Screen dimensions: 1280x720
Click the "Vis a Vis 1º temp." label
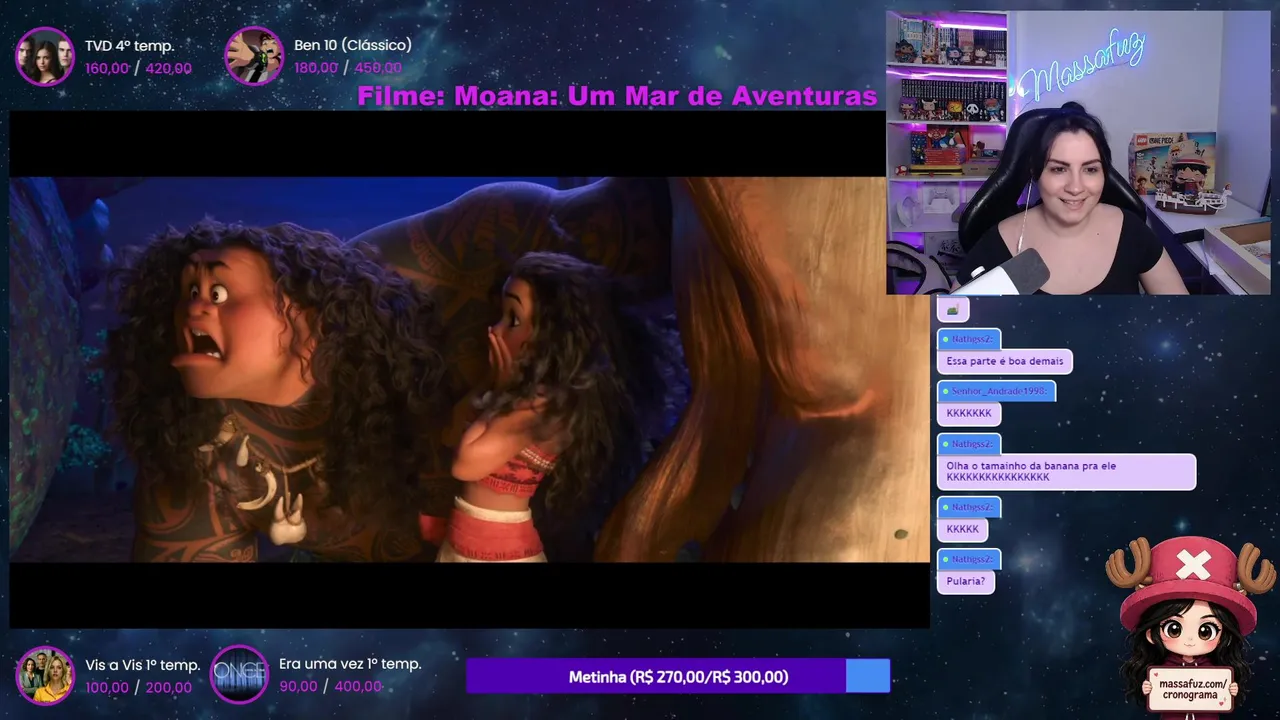[x=143, y=665]
